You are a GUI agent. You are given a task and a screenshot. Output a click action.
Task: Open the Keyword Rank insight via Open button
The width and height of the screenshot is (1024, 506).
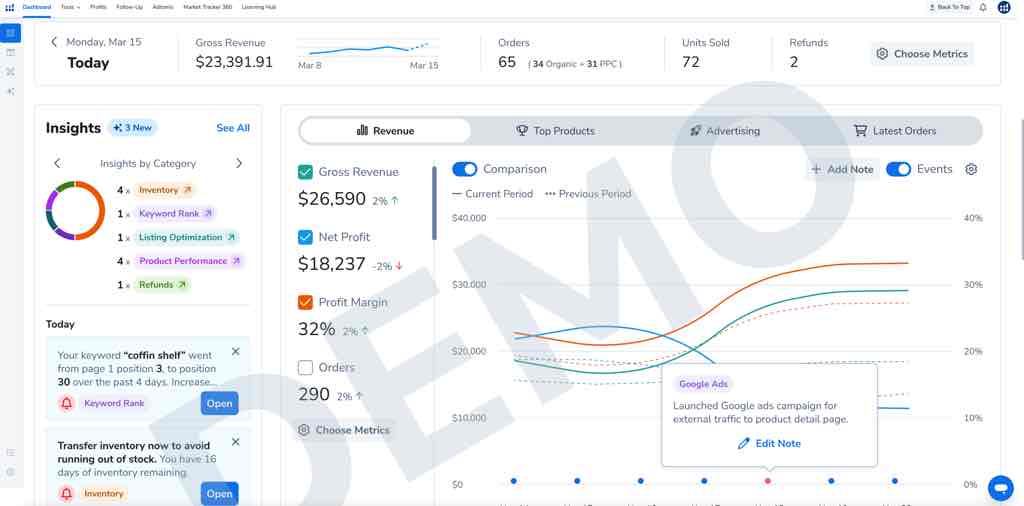(219, 403)
